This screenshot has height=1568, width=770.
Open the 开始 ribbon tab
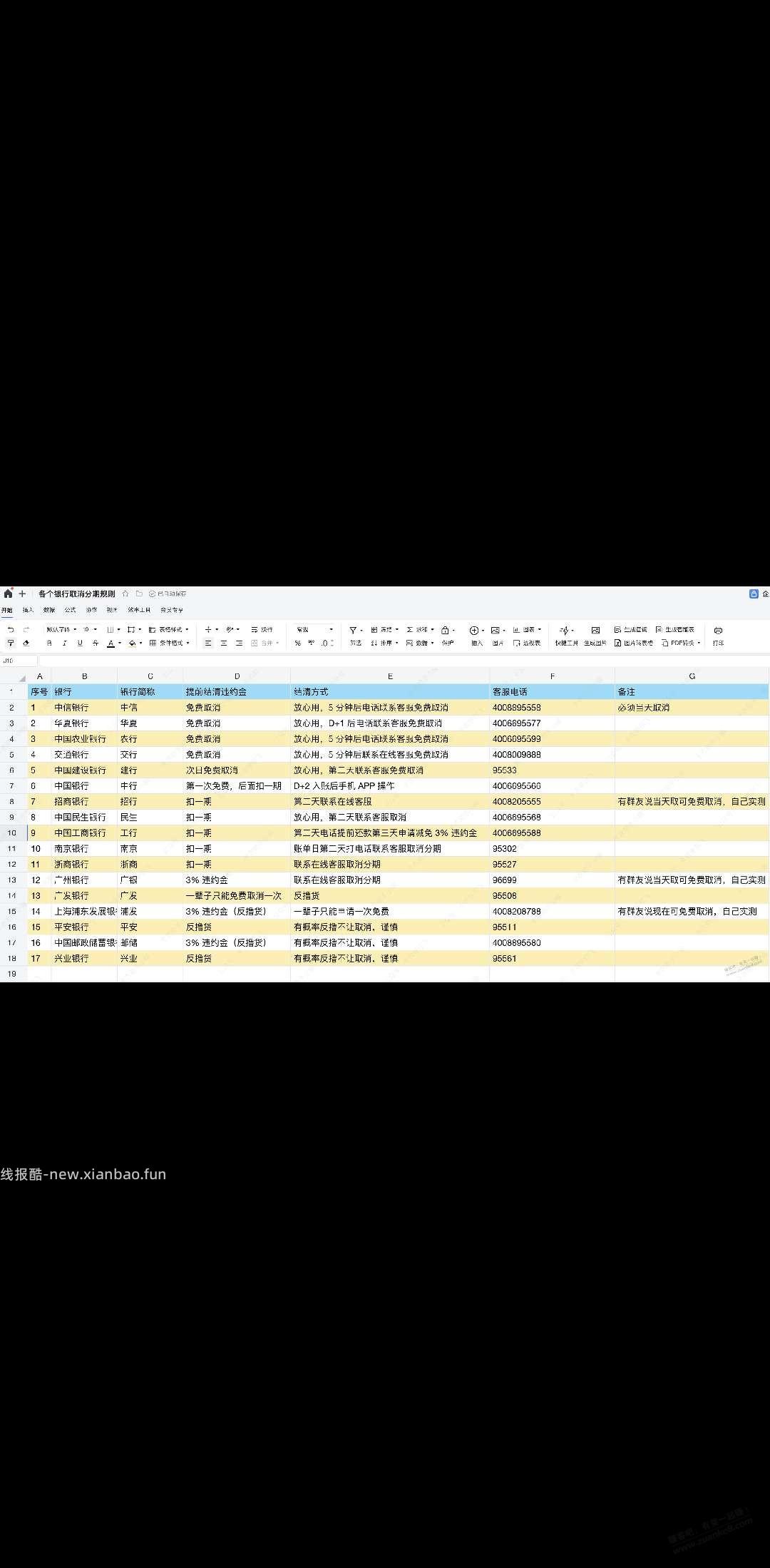(7, 610)
